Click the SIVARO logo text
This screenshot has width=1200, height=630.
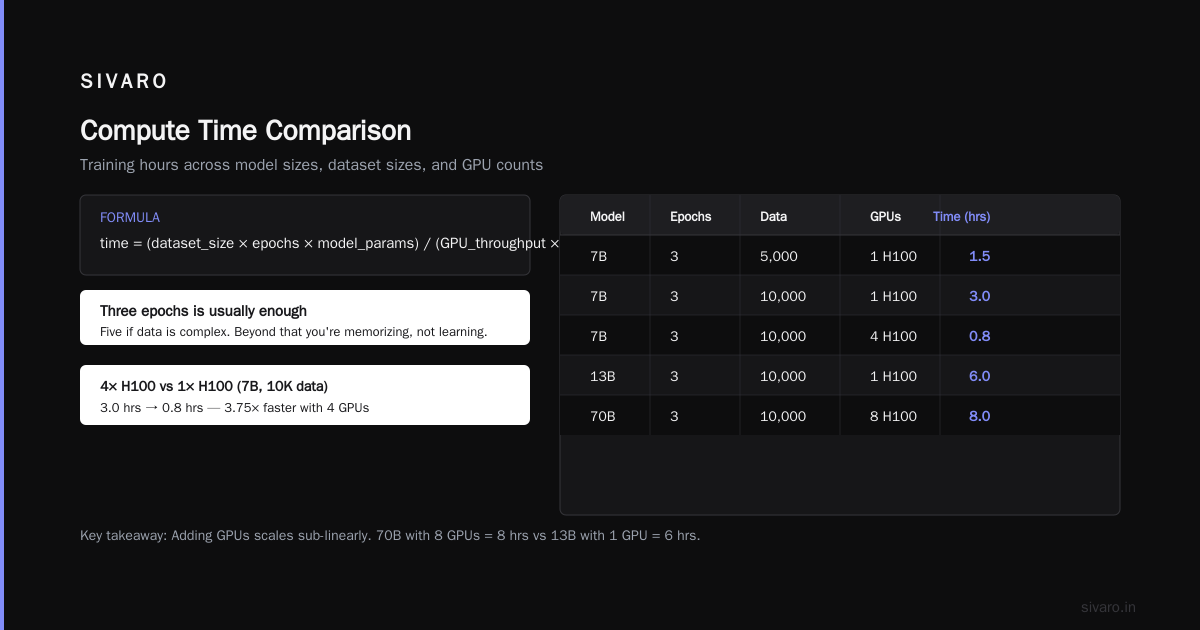[x=124, y=82]
